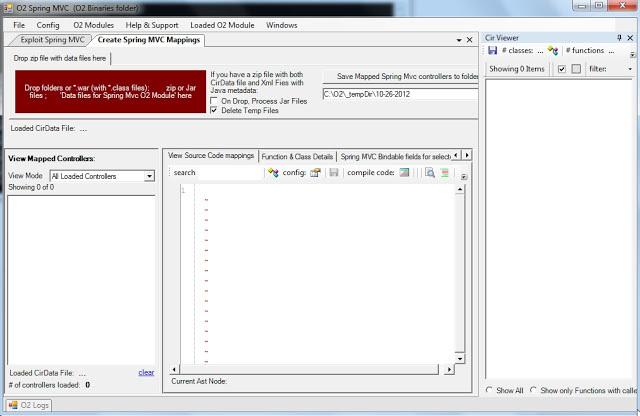Click the red drop zone for data files
Viewport: 640px width, 416px height.
(x=106, y=92)
